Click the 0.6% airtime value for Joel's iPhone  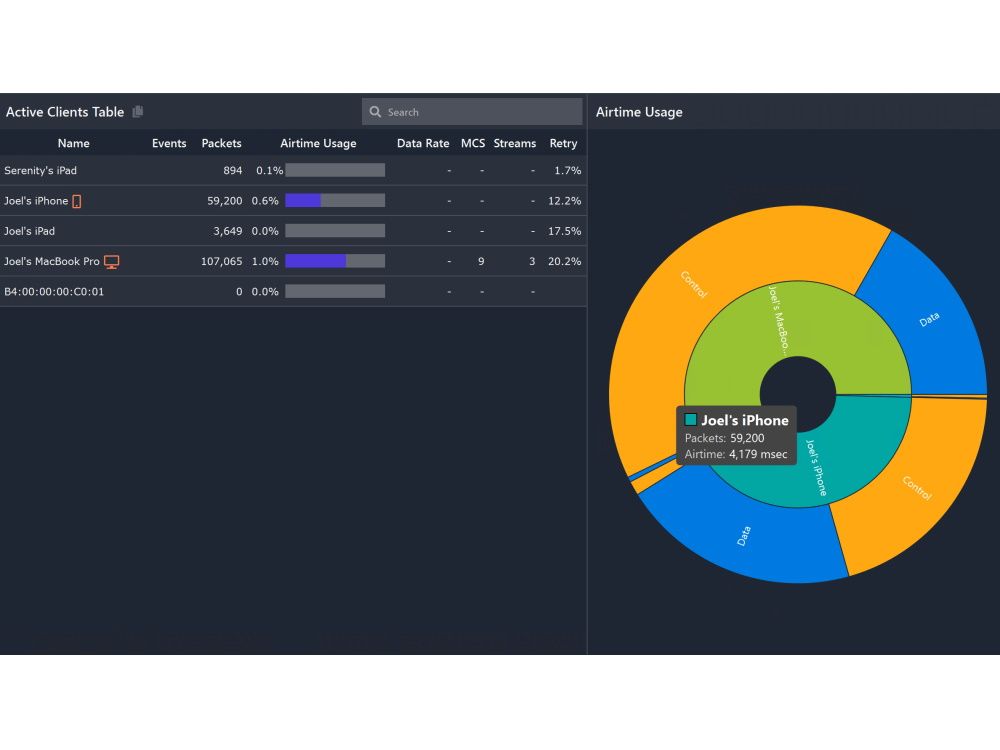tap(265, 201)
